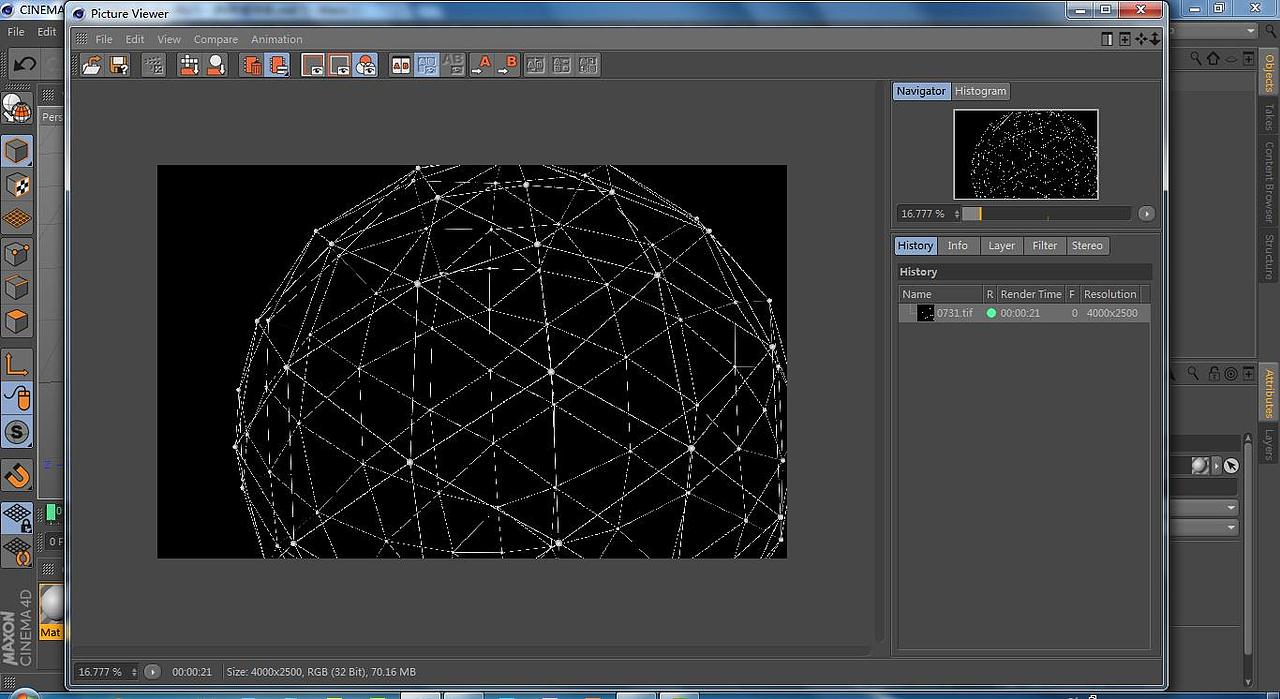Screen dimensions: 1280x699
Task: Toggle Tweak mode mouse icon
Action: [17, 399]
